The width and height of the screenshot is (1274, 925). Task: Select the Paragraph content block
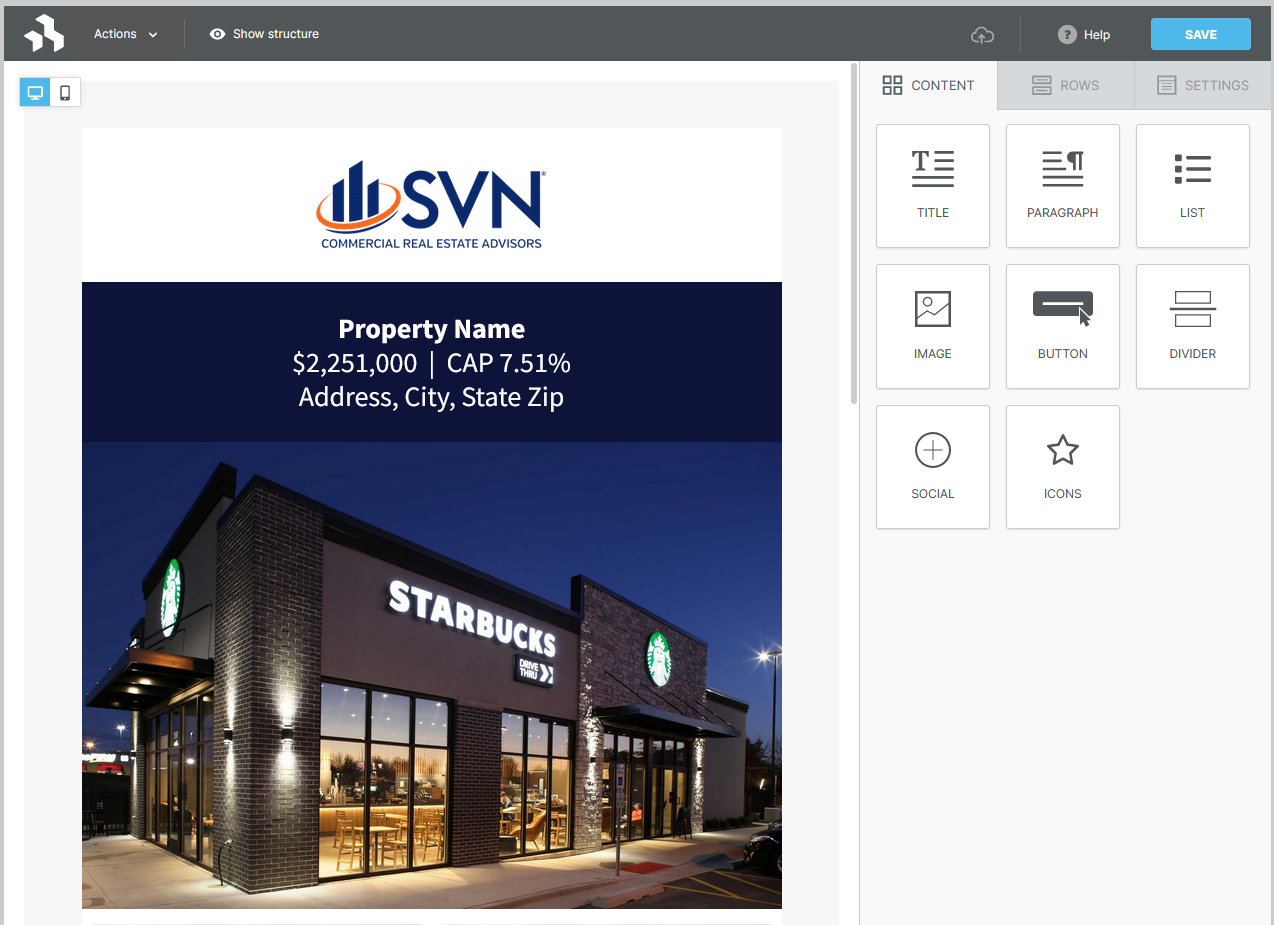[x=1063, y=186]
